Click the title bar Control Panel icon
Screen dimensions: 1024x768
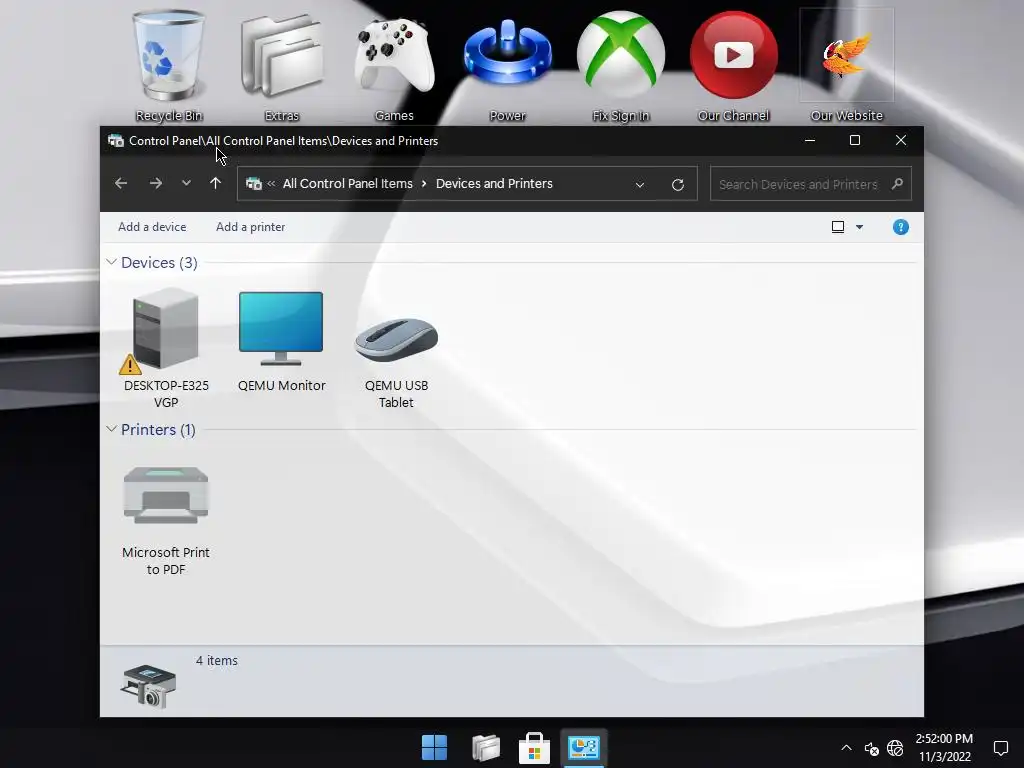pos(116,140)
